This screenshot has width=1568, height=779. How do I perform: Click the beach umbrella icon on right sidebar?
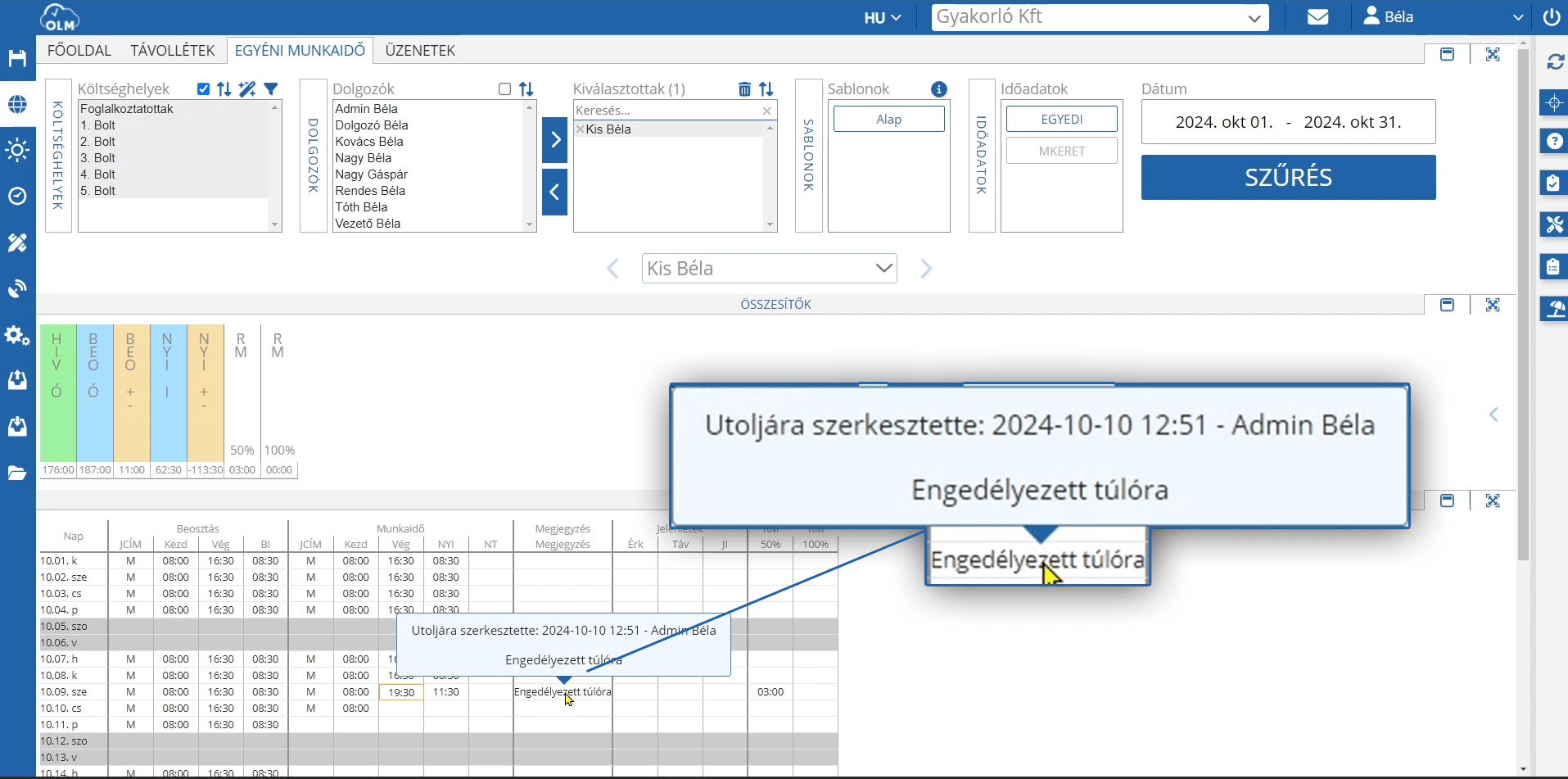[1554, 308]
